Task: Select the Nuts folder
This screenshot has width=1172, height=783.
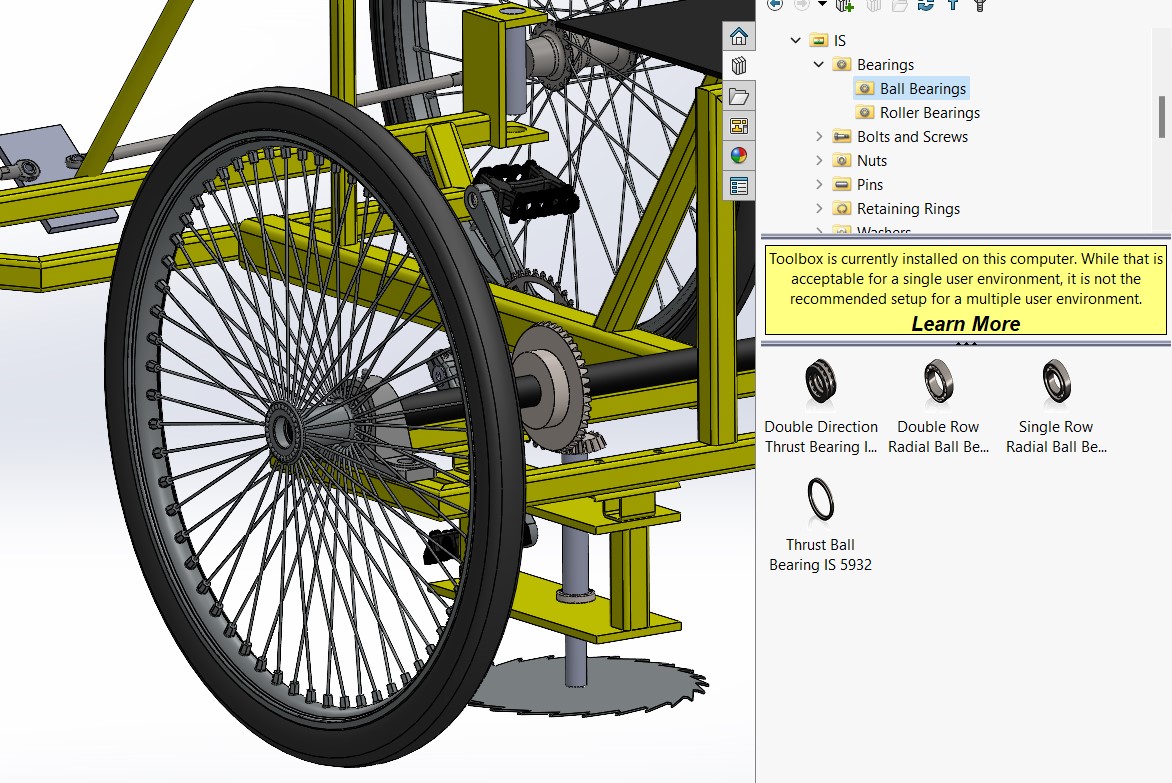Action: point(860,160)
